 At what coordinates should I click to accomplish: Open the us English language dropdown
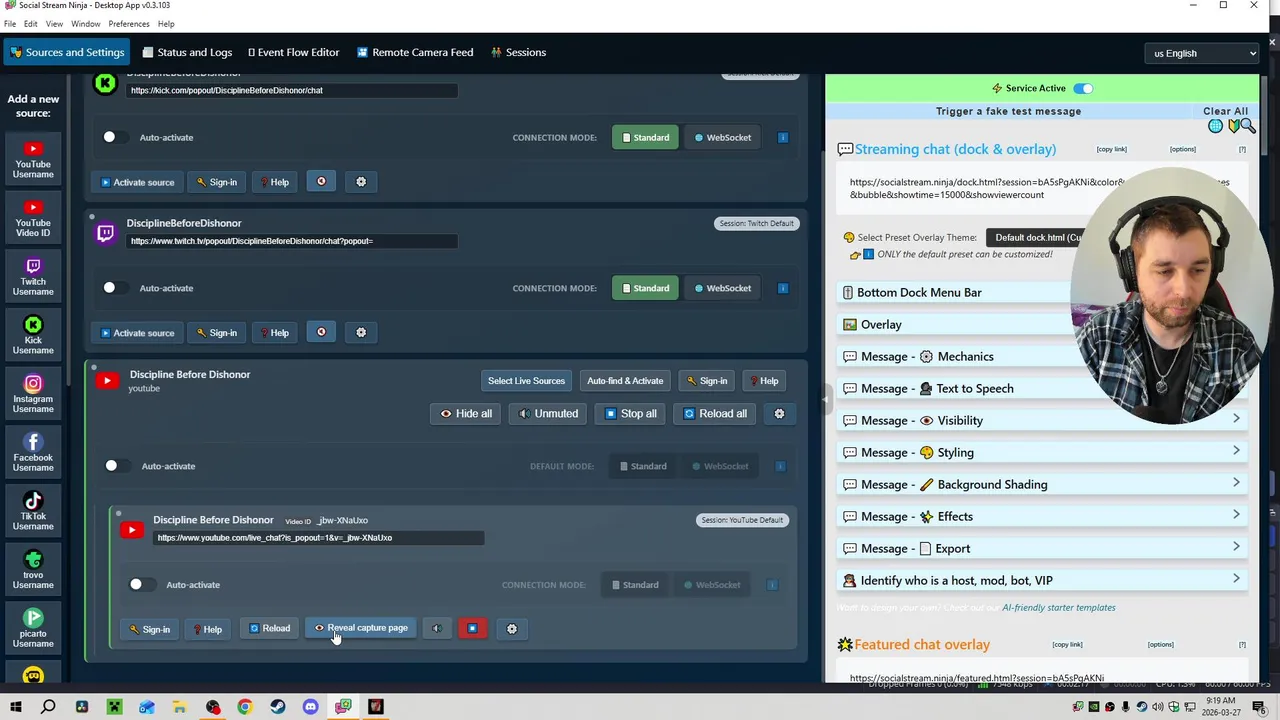point(1204,53)
